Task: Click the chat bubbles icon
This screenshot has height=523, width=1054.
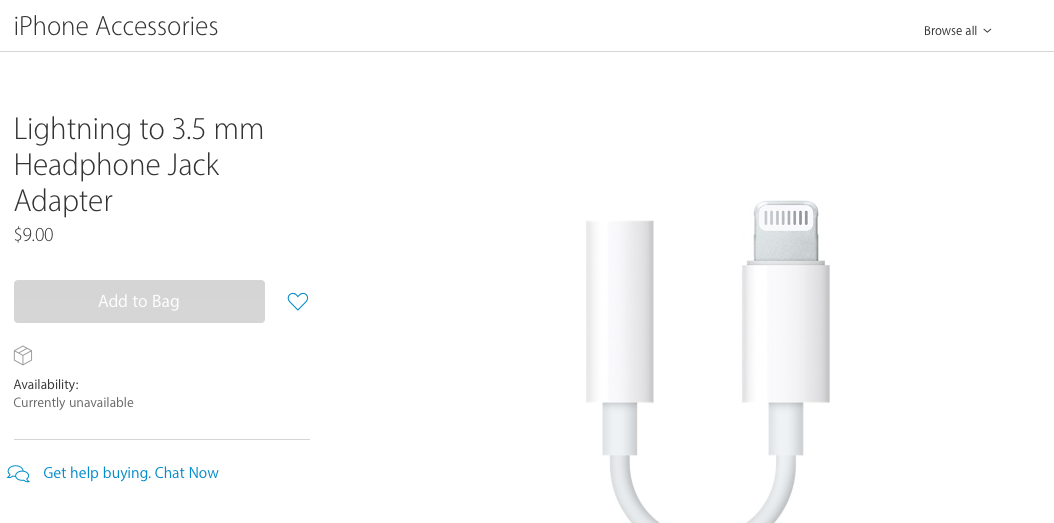Action: pos(18,474)
